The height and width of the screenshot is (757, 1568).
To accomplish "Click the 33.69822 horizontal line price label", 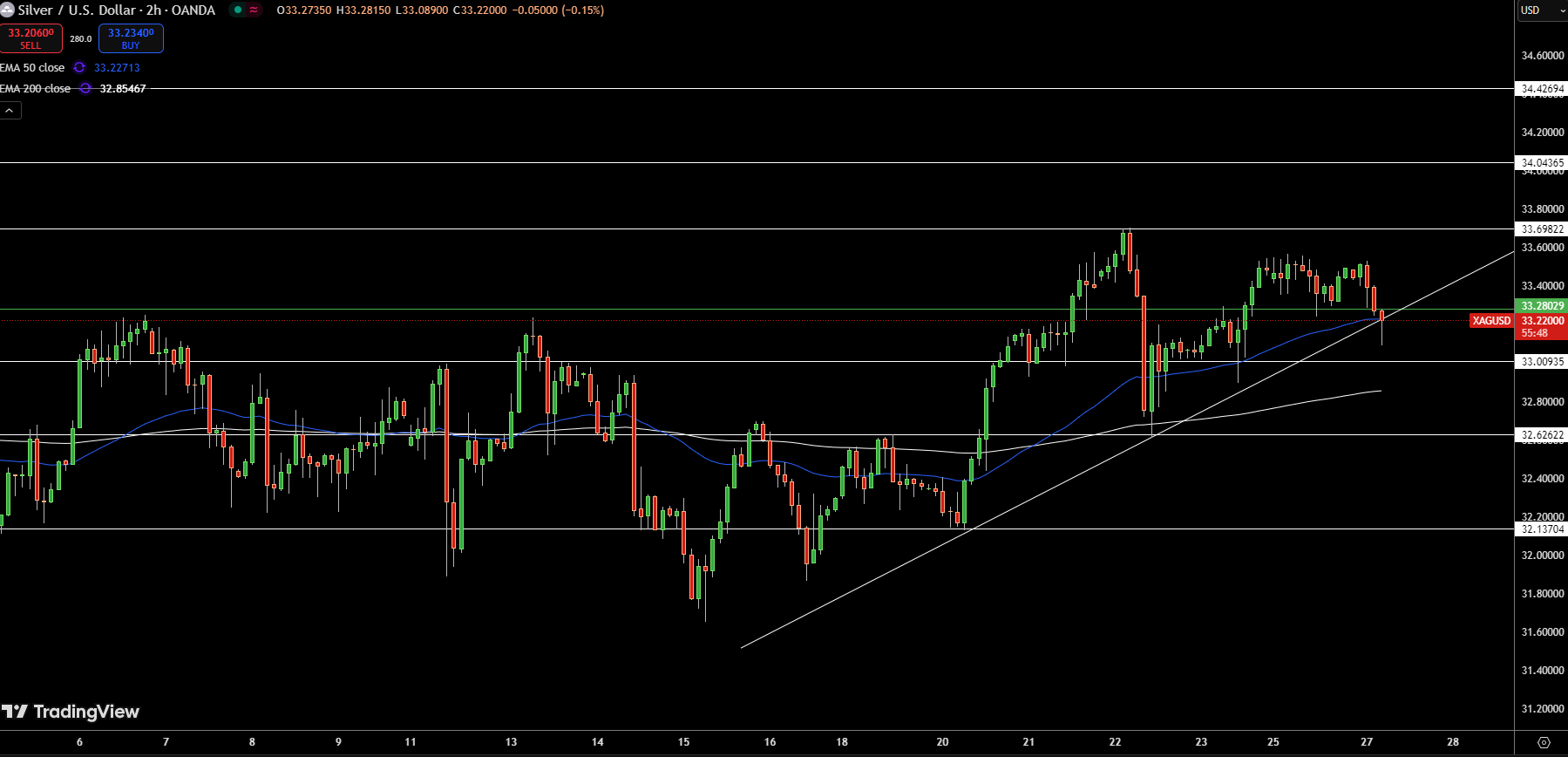I will pyautogui.click(x=1542, y=228).
